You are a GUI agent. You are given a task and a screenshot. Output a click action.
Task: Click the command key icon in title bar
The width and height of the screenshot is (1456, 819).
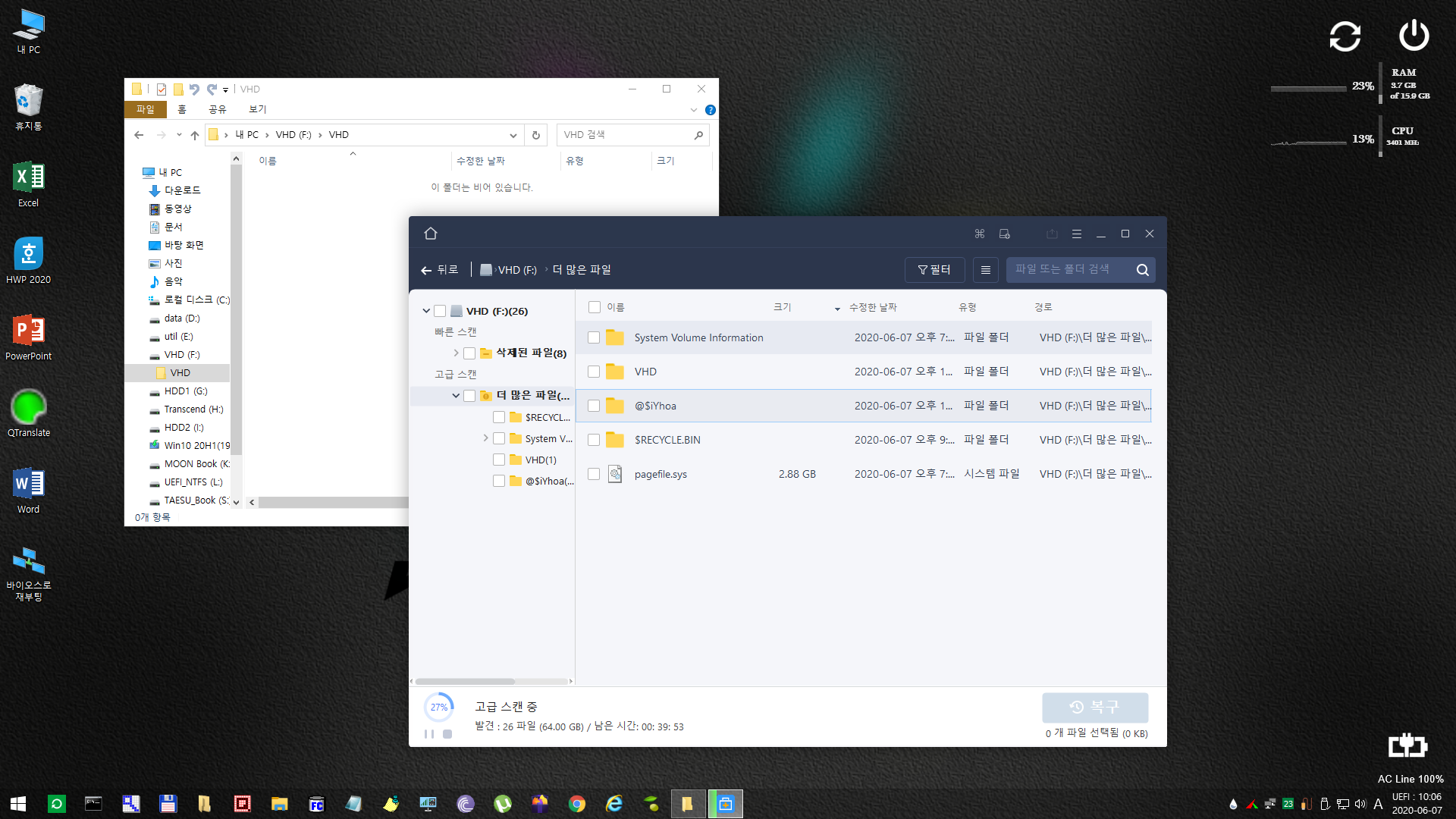(980, 234)
